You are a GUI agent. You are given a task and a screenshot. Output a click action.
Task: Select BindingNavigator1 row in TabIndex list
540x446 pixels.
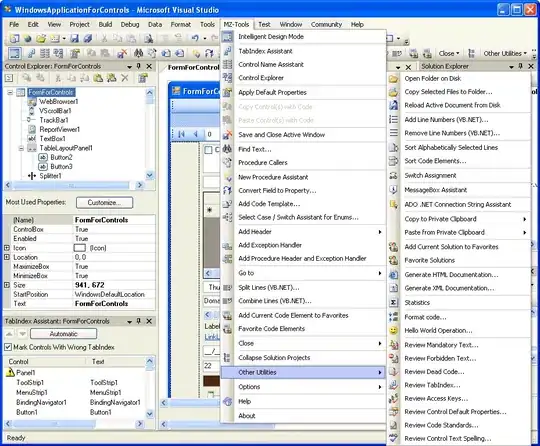click(75, 402)
